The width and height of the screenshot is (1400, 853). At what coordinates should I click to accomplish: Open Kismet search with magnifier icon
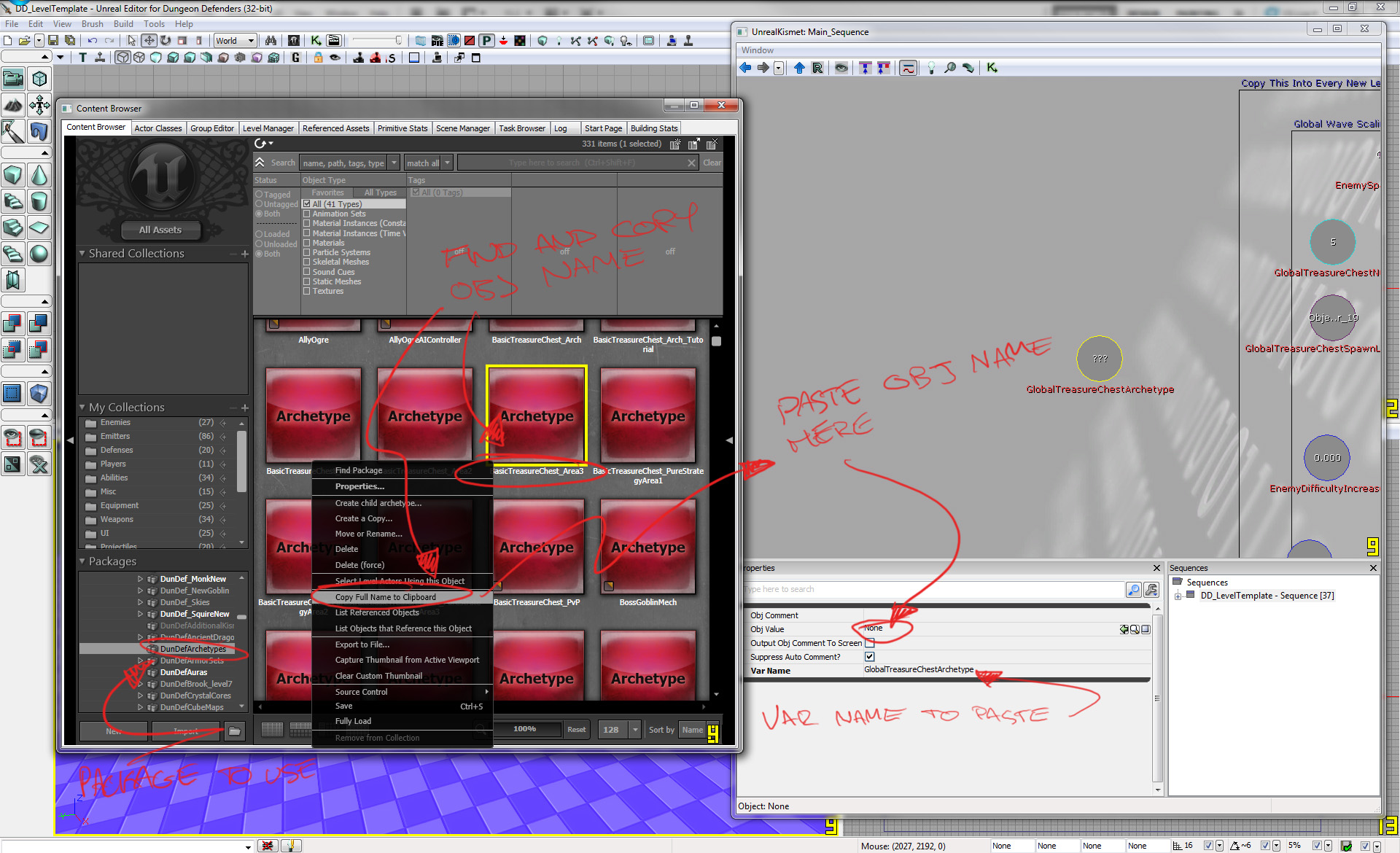950,68
